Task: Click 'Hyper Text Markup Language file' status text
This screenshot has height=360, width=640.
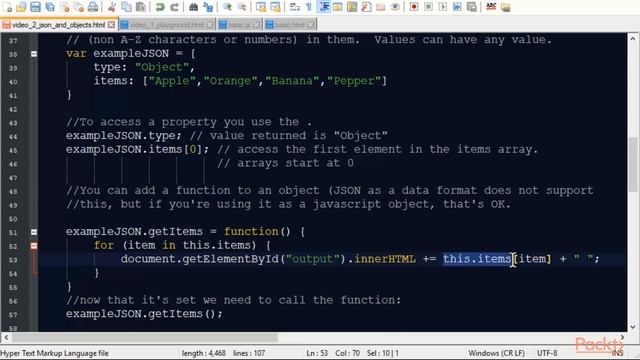Action: [54, 353]
